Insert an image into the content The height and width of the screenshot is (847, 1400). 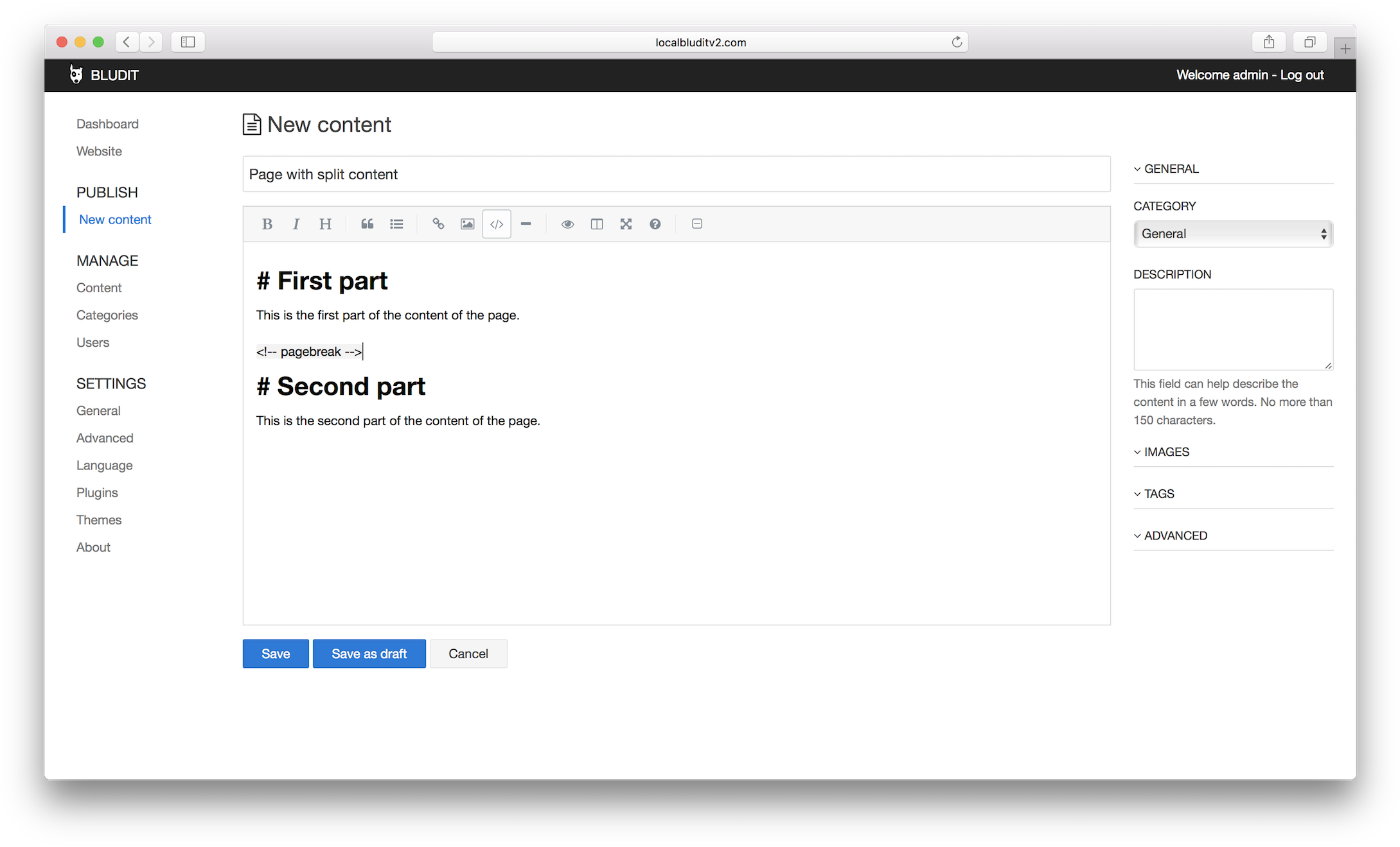pos(466,223)
